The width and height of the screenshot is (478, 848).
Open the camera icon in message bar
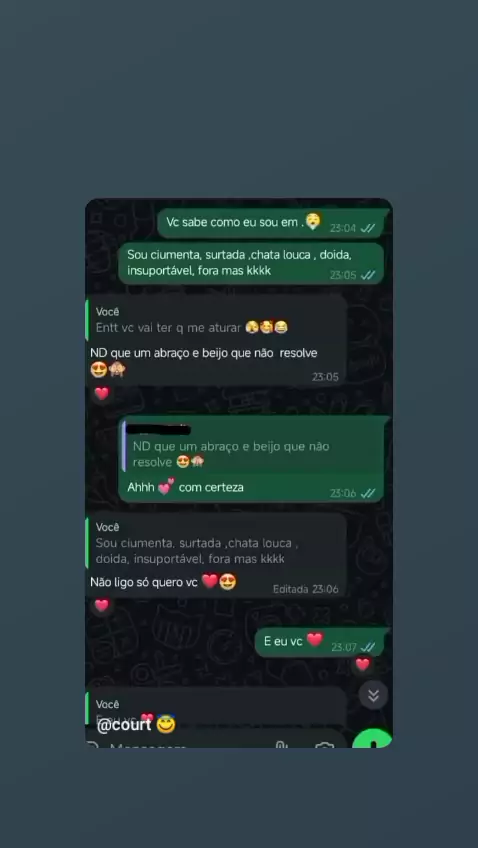pyautogui.click(x=324, y=746)
